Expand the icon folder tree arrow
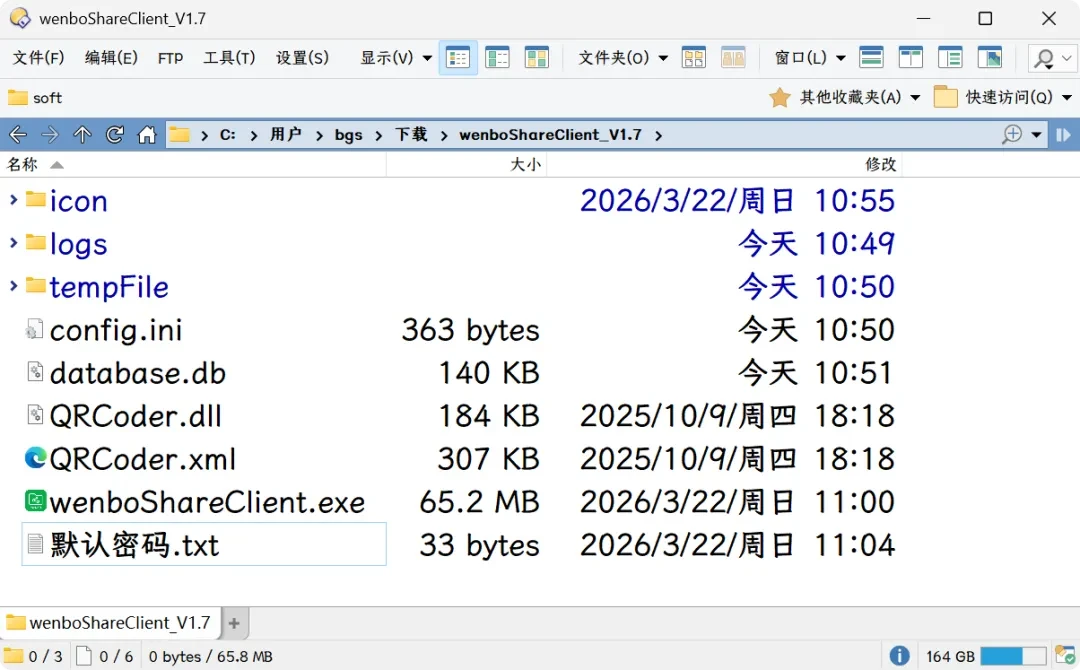Image resolution: width=1080 pixels, height=670 pixels. click(x=13, y=200)
